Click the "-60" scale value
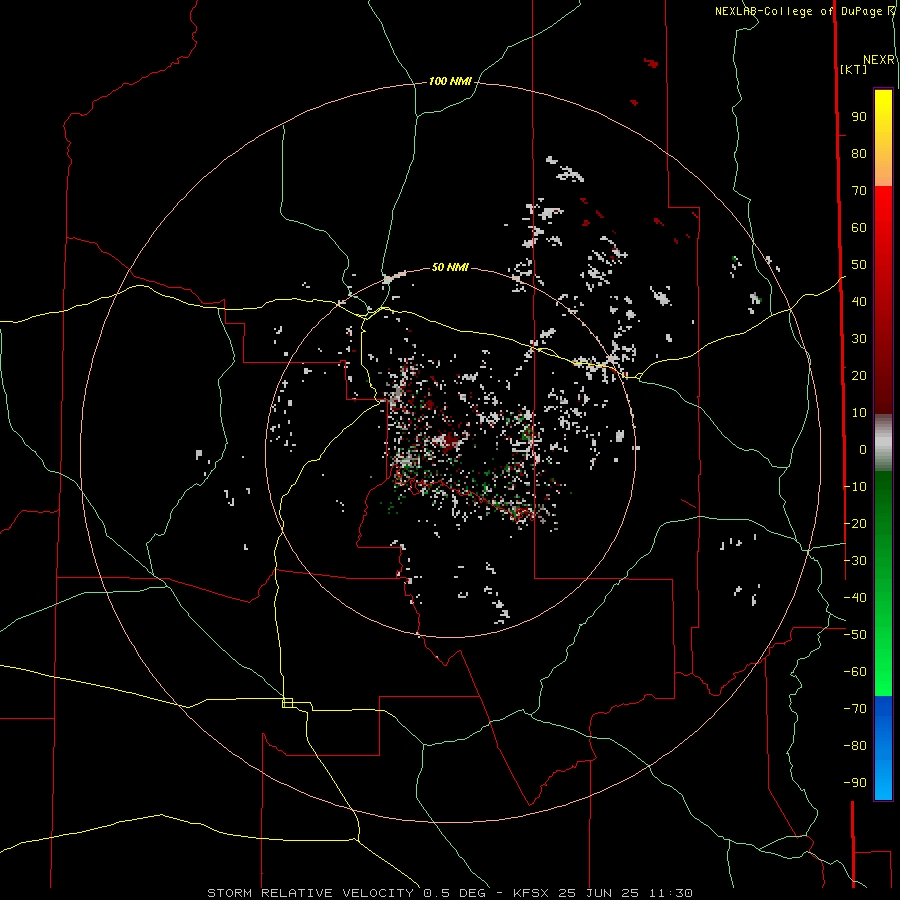Image resolution: width=900 pixels, height=900 pixels. [855, 672]
